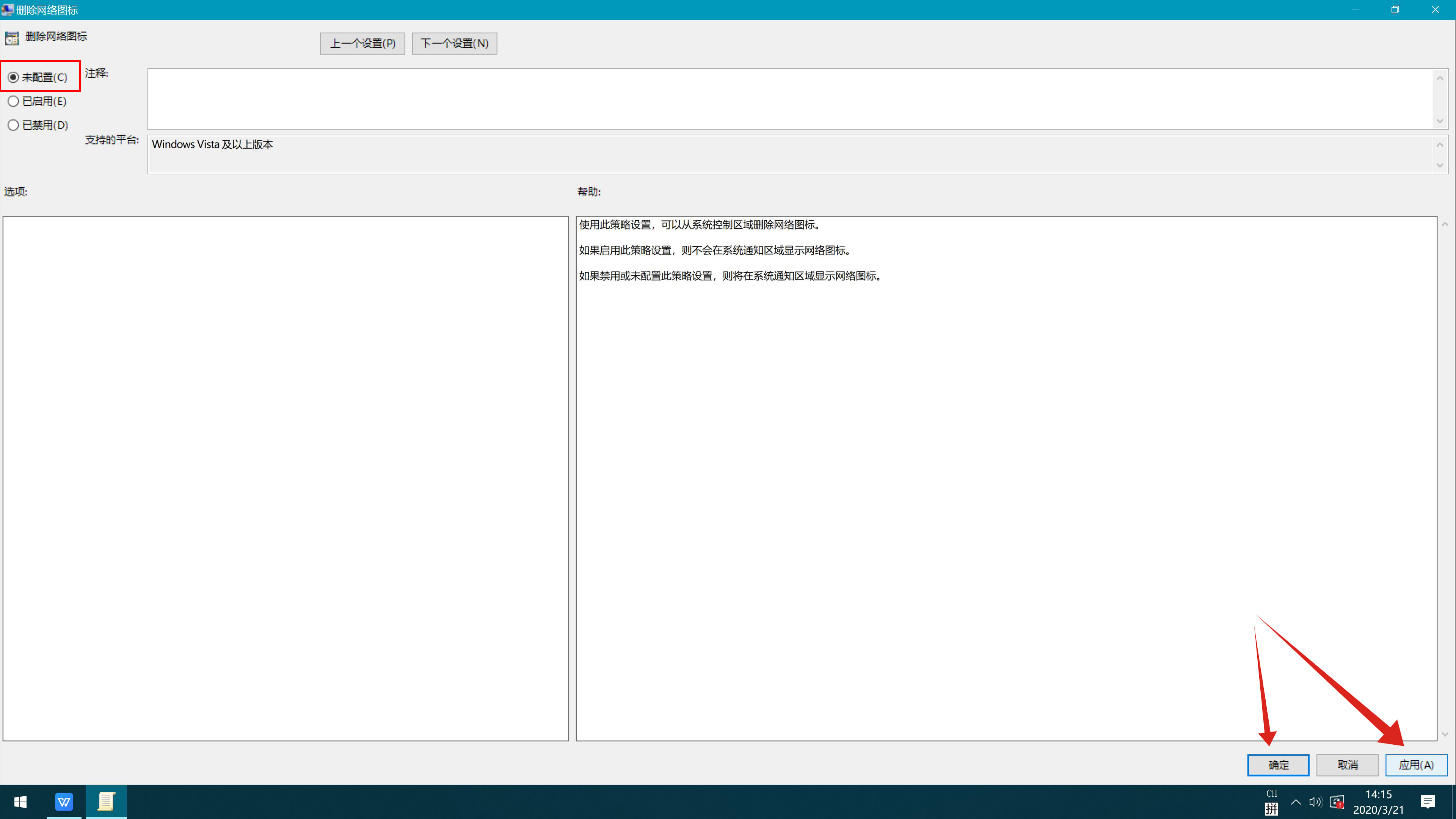The image size is (1456, 819).
Task: Close the 删除网络图标 window
Action: click(1435, 9)
